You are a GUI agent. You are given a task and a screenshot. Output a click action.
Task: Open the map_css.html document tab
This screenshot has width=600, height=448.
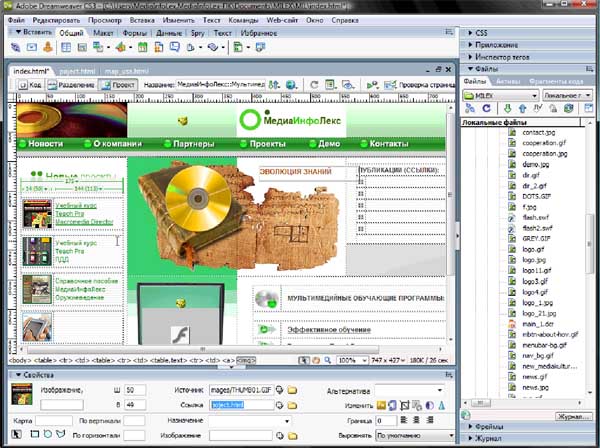(126, 72)
